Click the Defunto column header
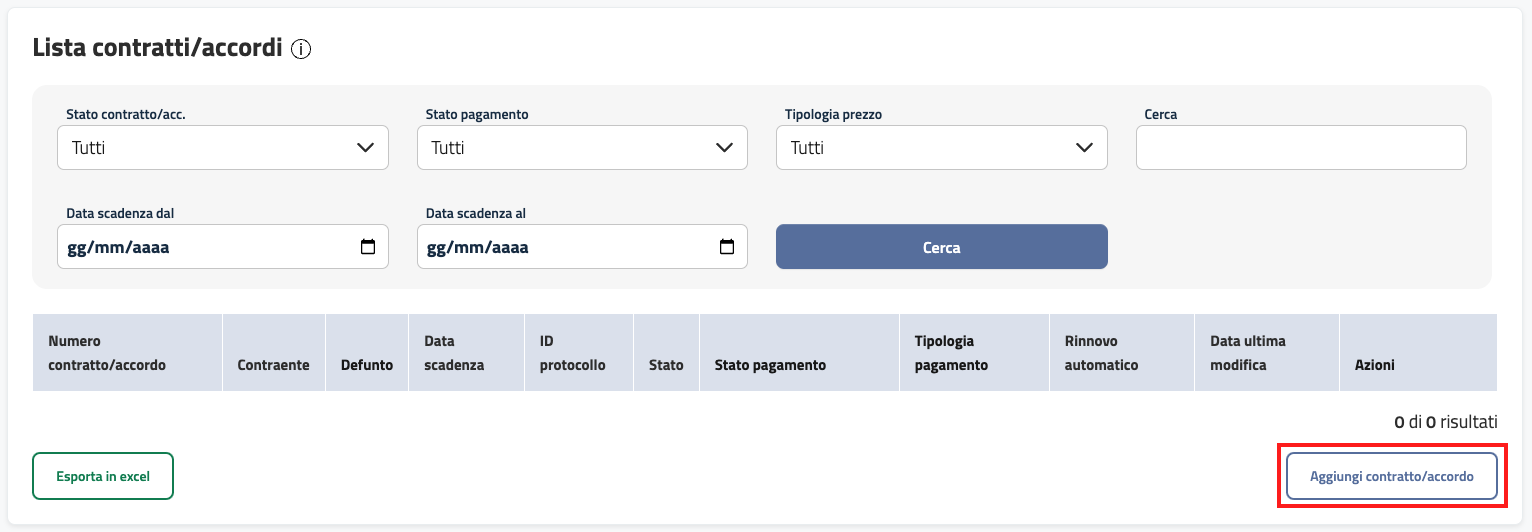This screenshot has height=532, width=1532. pos(366,365)
